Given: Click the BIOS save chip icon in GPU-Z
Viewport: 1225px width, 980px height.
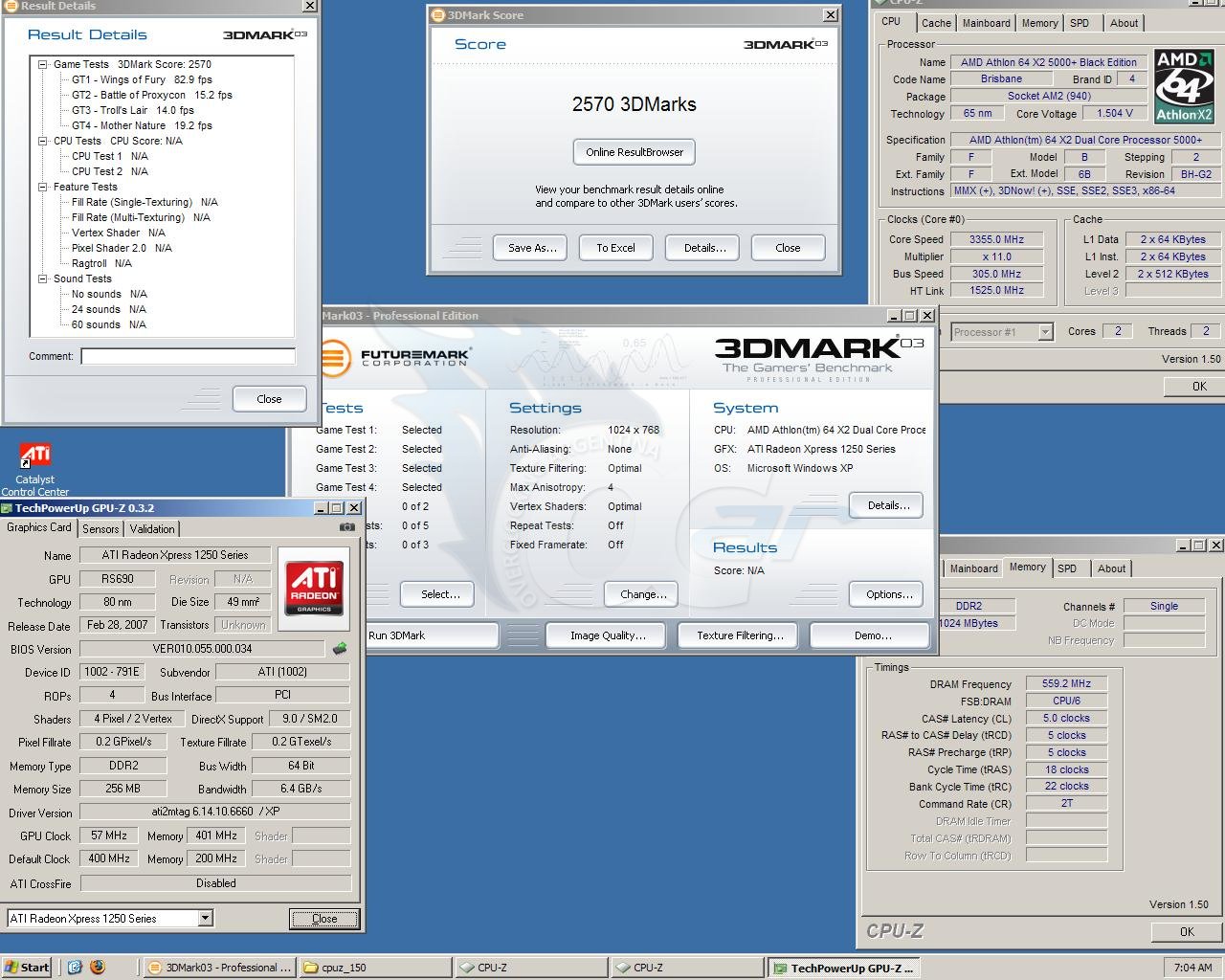Looking at the screenshot, I should 339,649.
